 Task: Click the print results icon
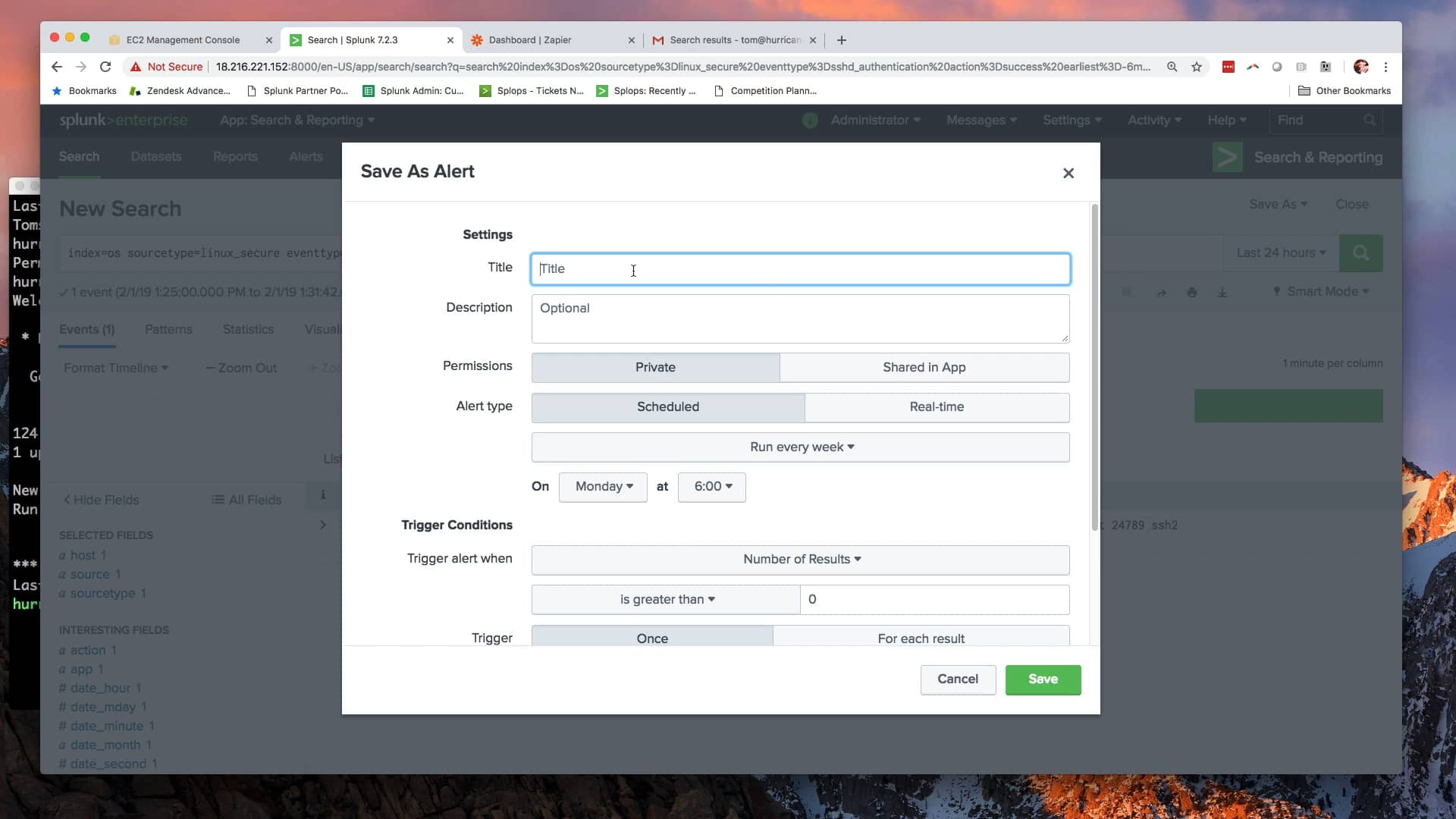pyautogui.click(x=1192, y=292)
